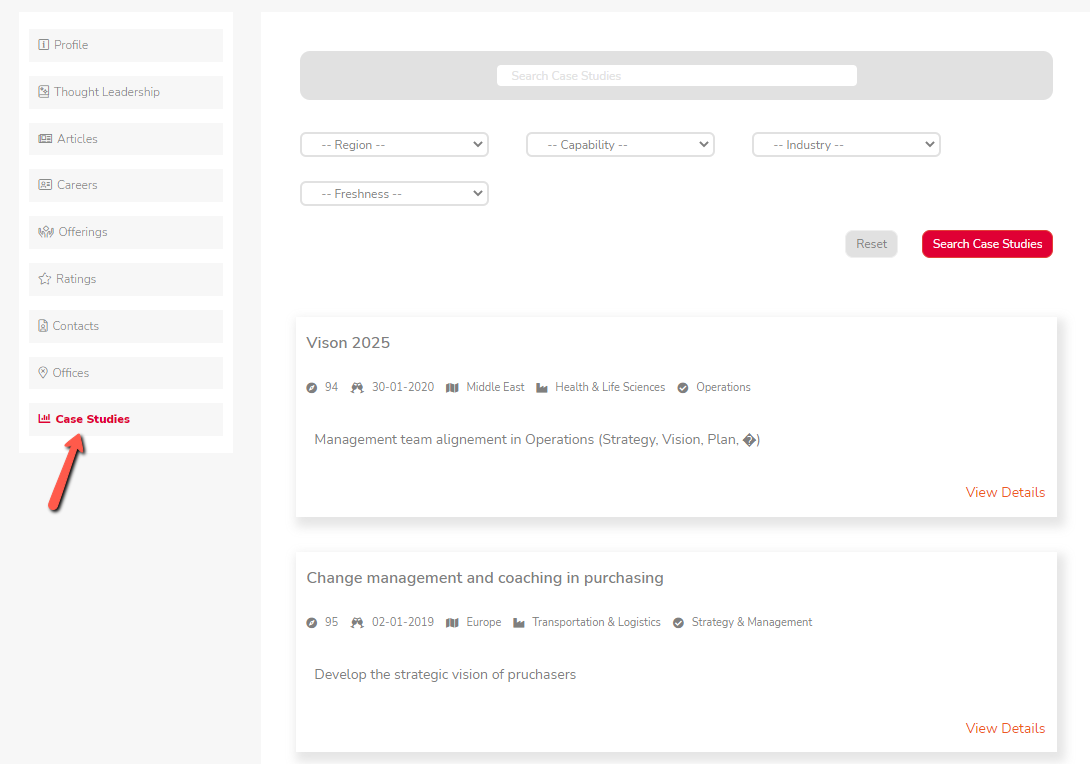Click Management team alignement description text
The image size is (1090, 764).
coord(537,439)
